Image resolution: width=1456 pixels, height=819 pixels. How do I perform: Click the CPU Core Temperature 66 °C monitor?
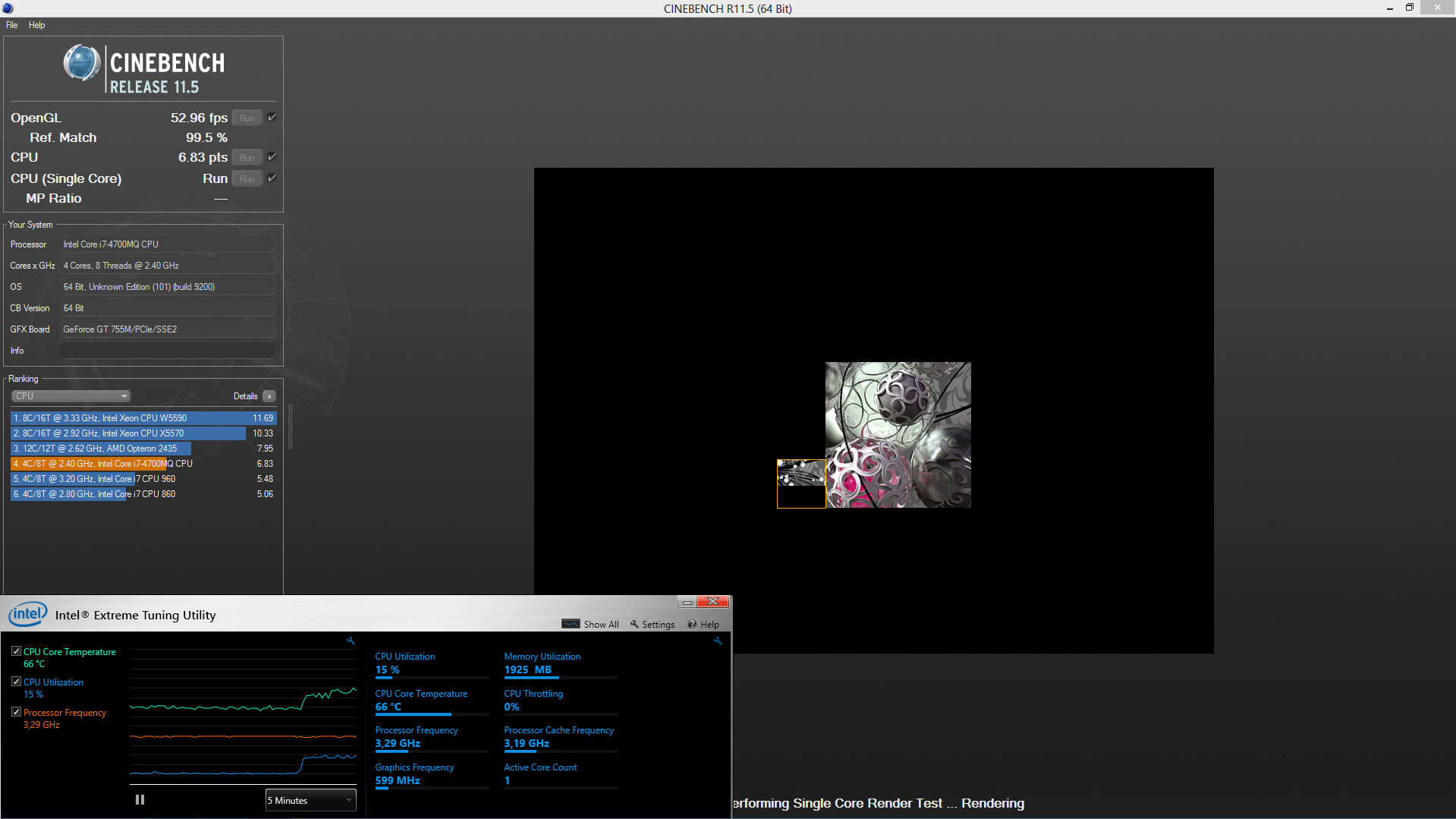pyautogui.click(x=431, y=701)
